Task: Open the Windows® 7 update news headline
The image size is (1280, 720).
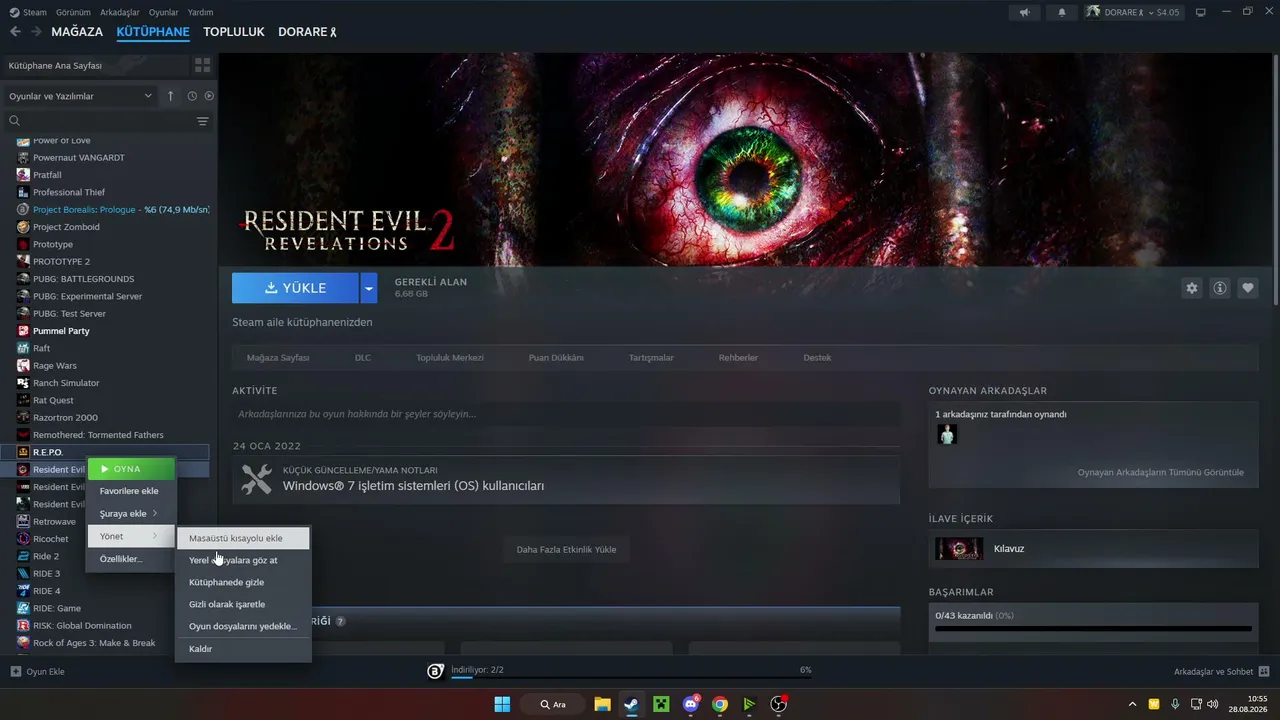Action: tap(413, 486)
